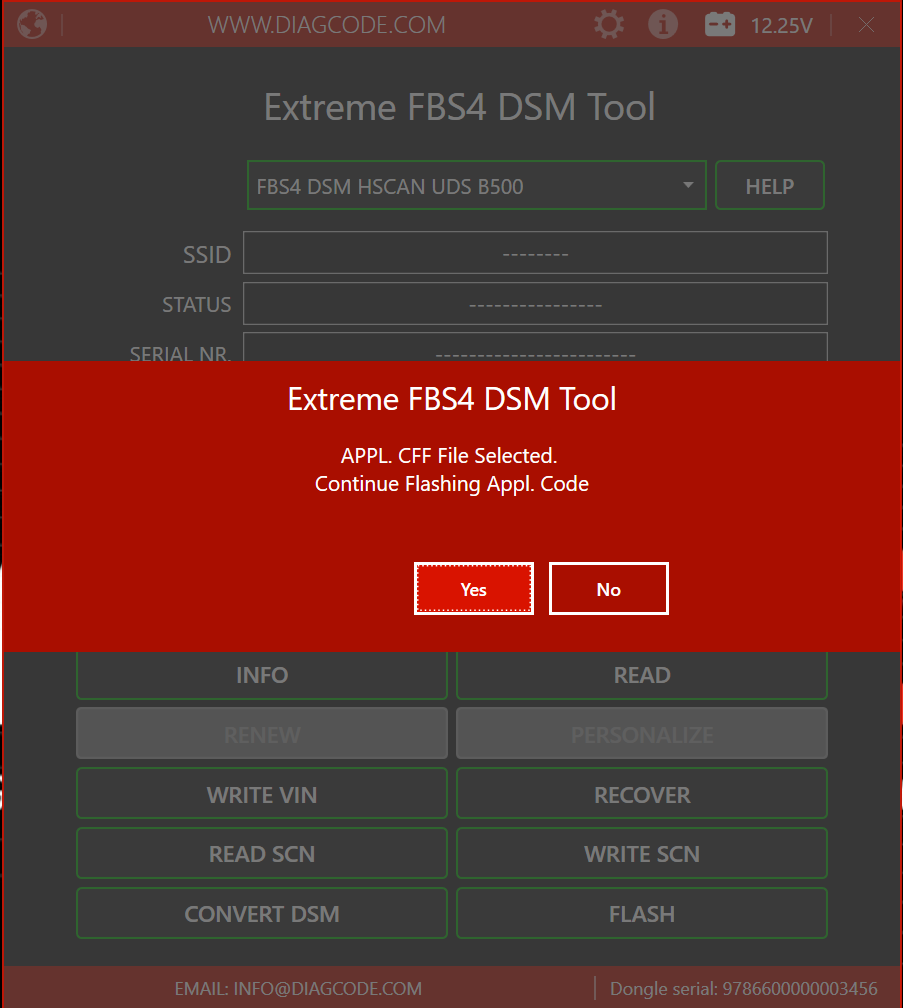Click the READ button
The width and height of the screenshot is (903, 1008).
pos(642,676)
